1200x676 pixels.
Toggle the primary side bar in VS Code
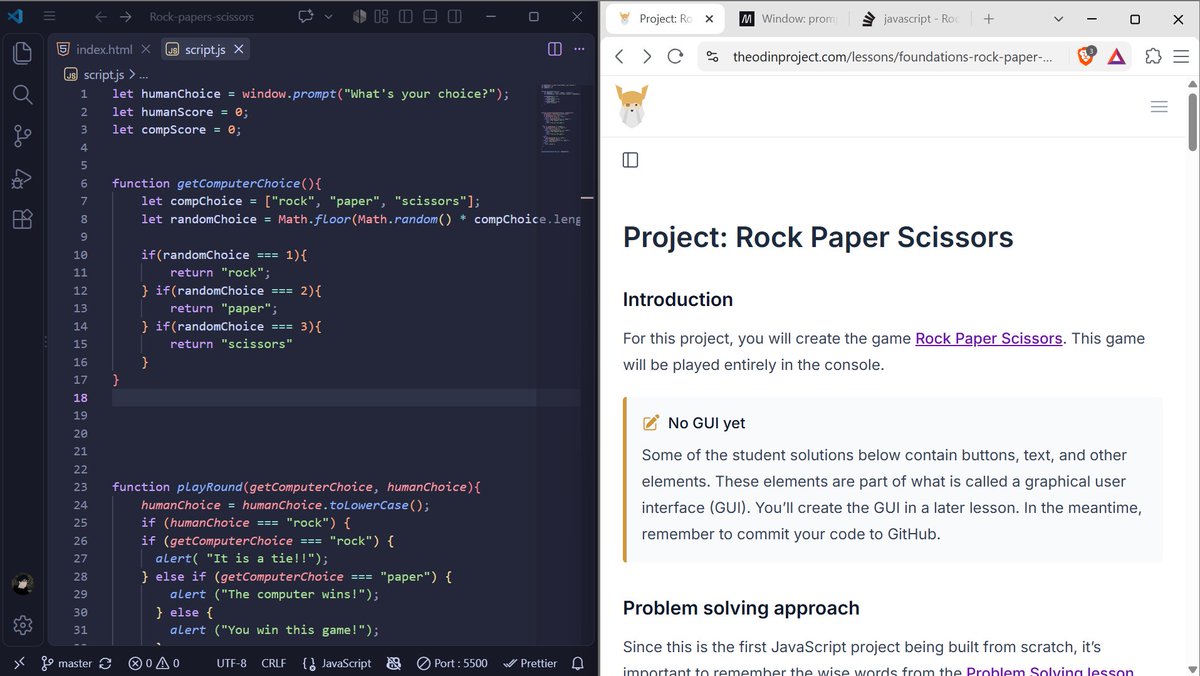point(405,17)
